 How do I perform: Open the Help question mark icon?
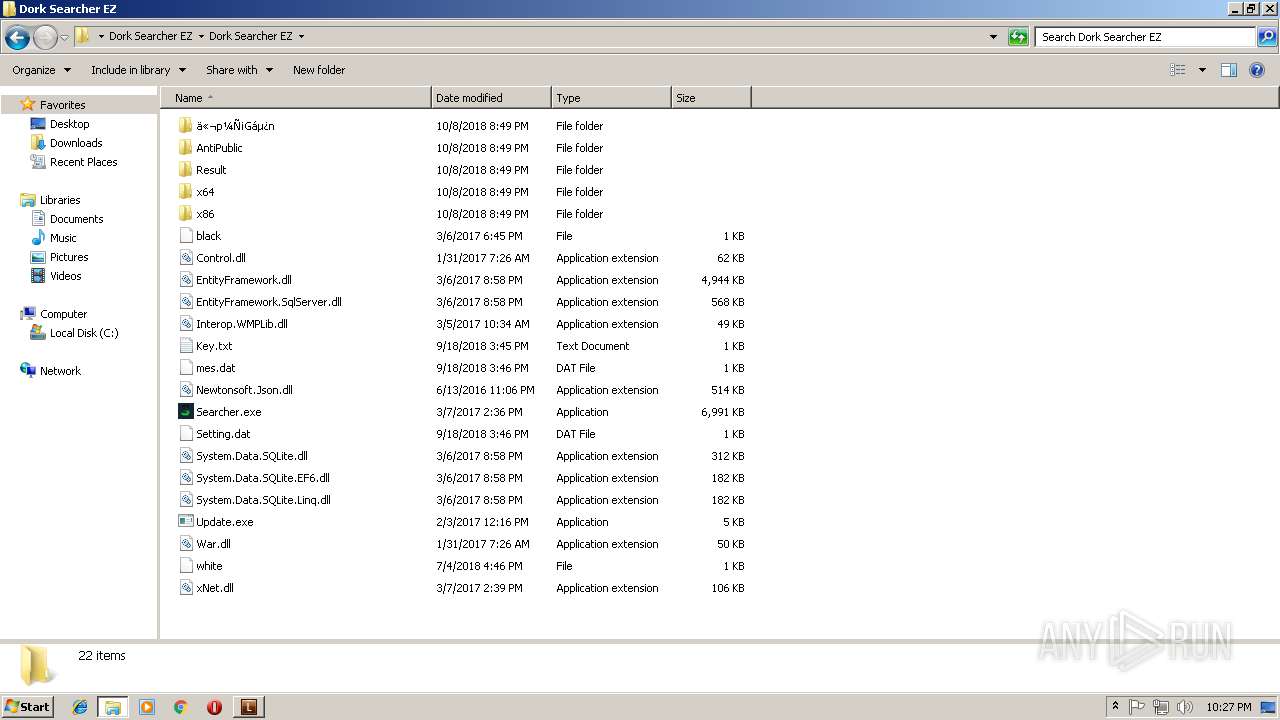(1257, 70)
